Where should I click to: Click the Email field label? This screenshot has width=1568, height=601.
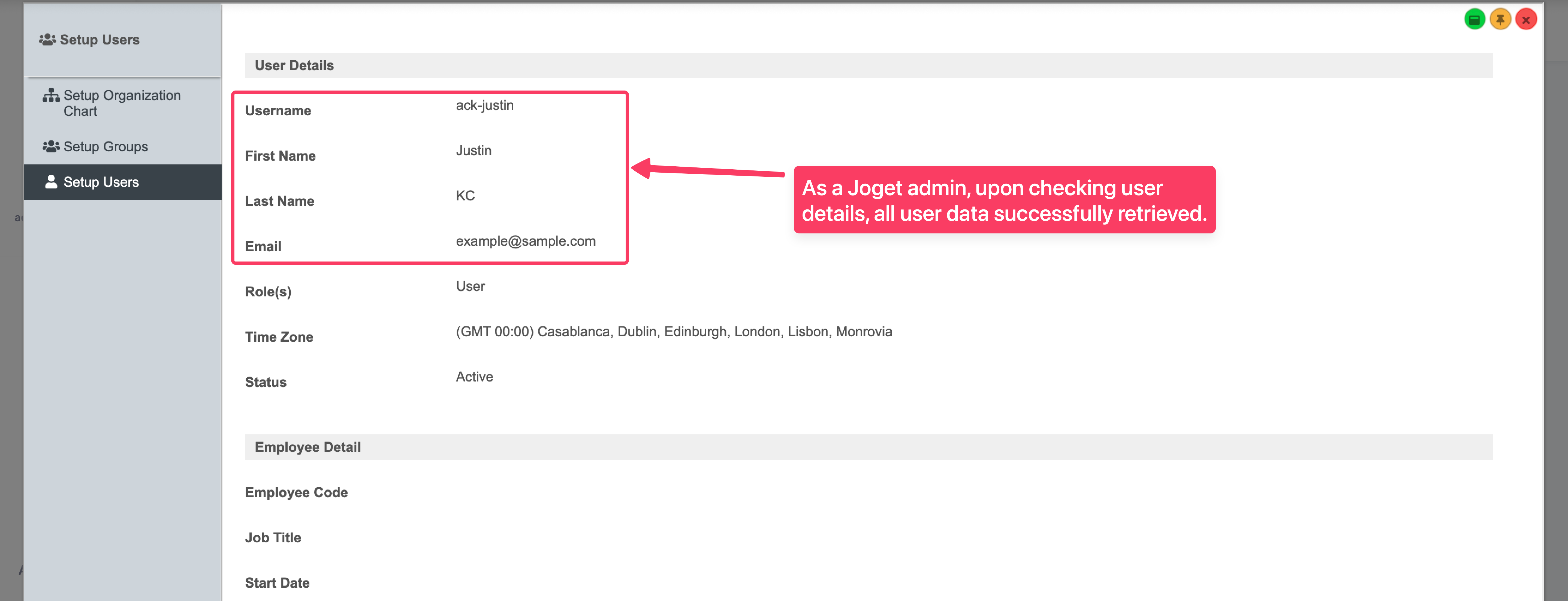tap(264, 247)
